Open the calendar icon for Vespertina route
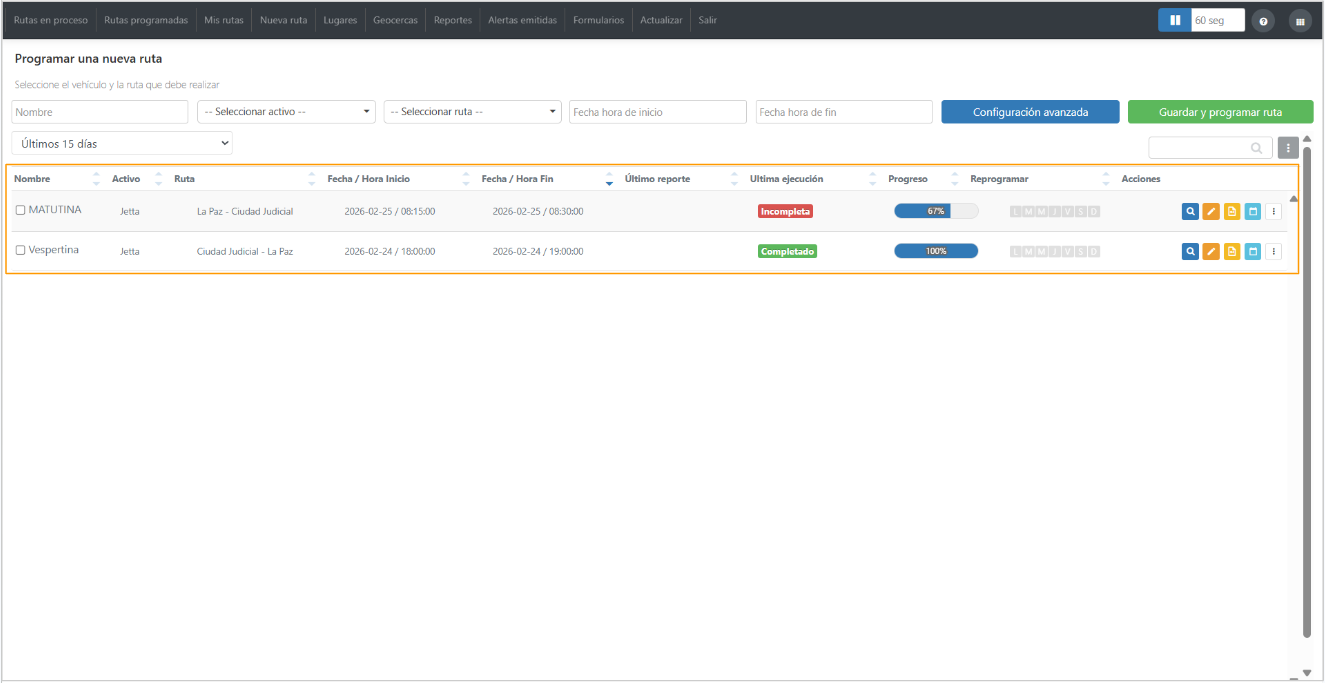1325x683 pixels. 1252,251
